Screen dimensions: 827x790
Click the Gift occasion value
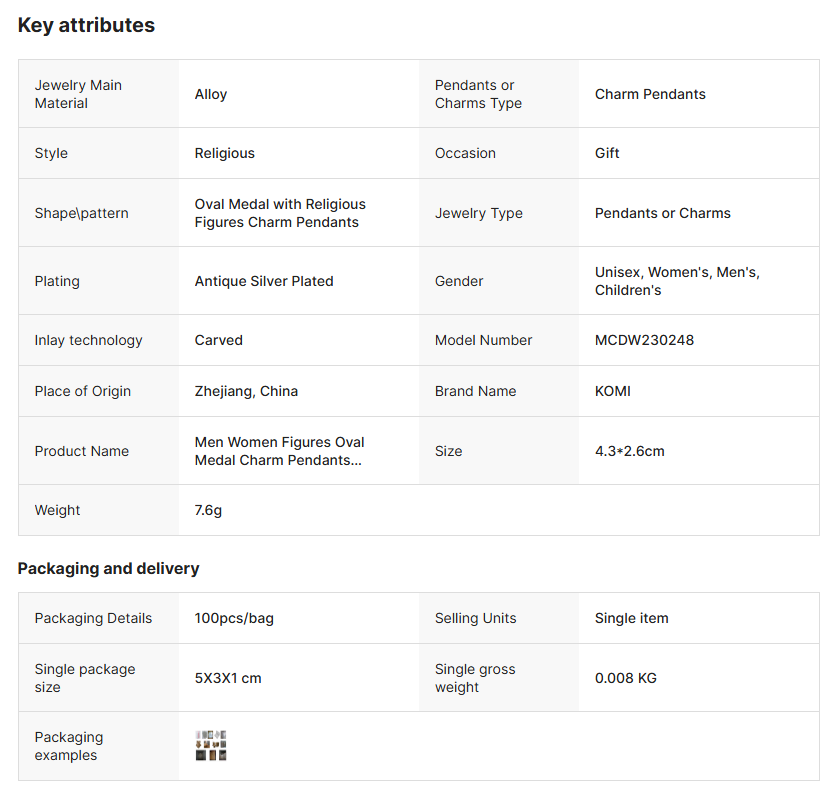point(607,153)
